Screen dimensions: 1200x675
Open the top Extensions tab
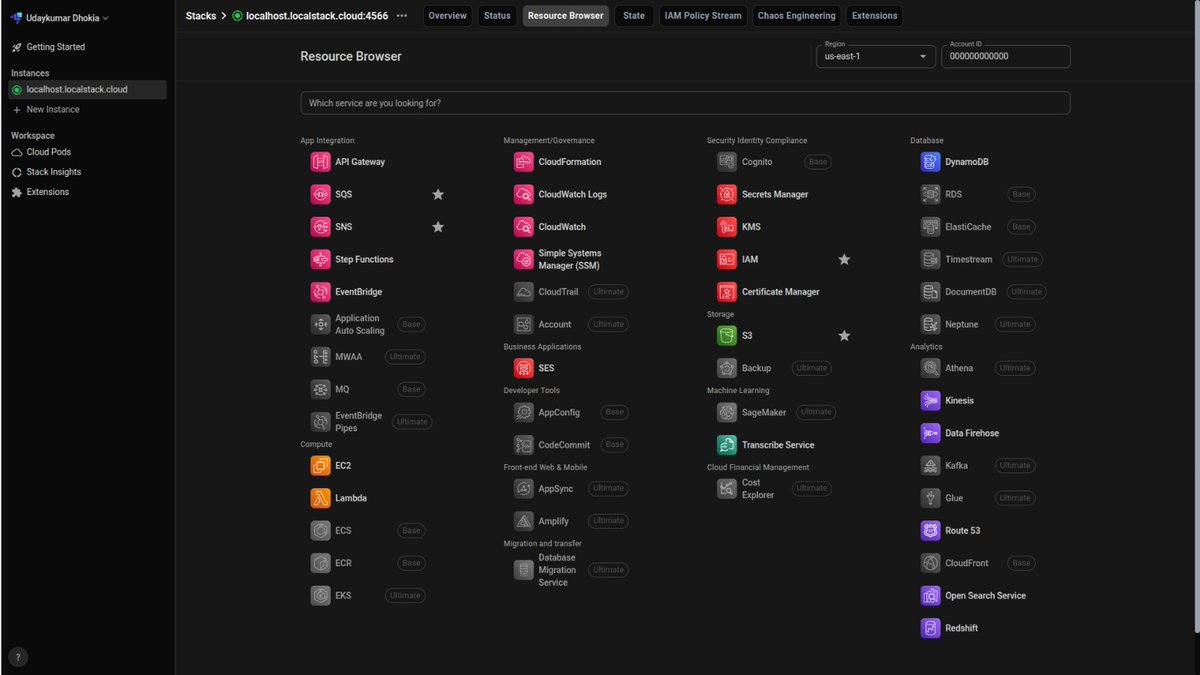[x=875, y=16]
